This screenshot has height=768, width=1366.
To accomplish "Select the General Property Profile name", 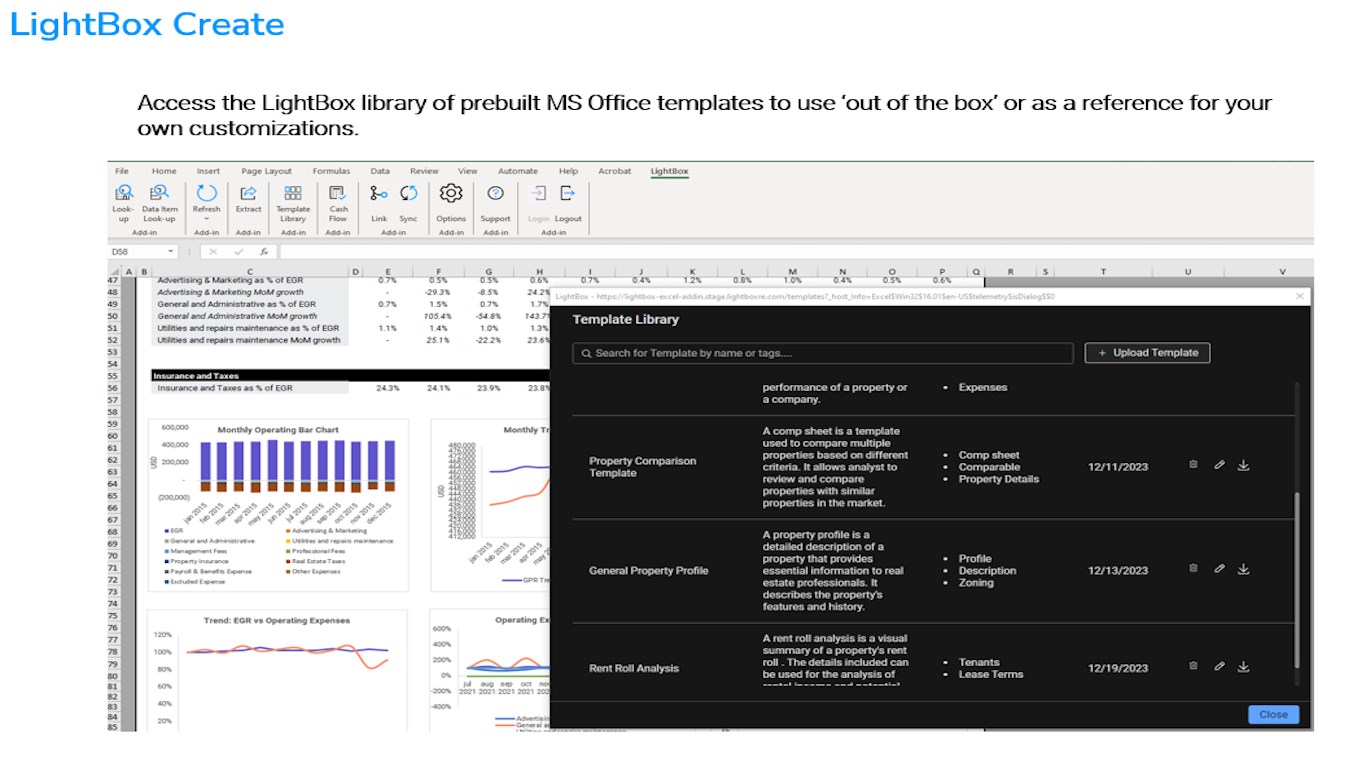I will 648,571.
